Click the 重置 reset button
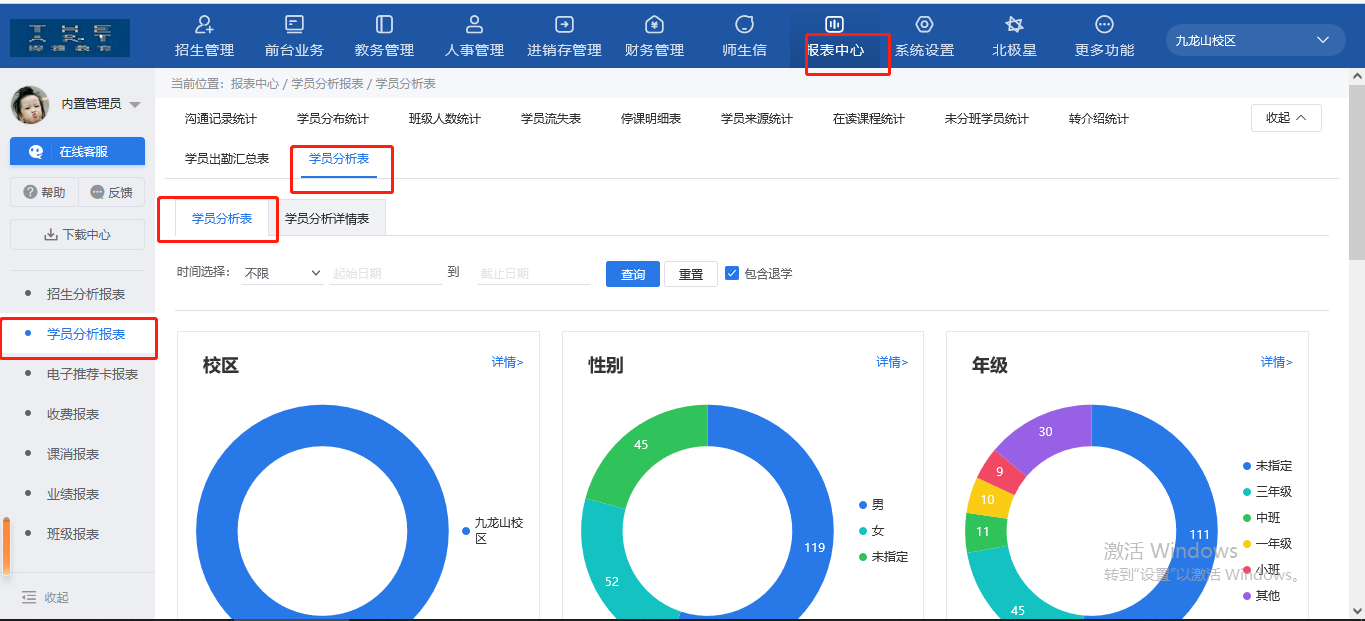The image size is (1365, 621). coord(691,274)
